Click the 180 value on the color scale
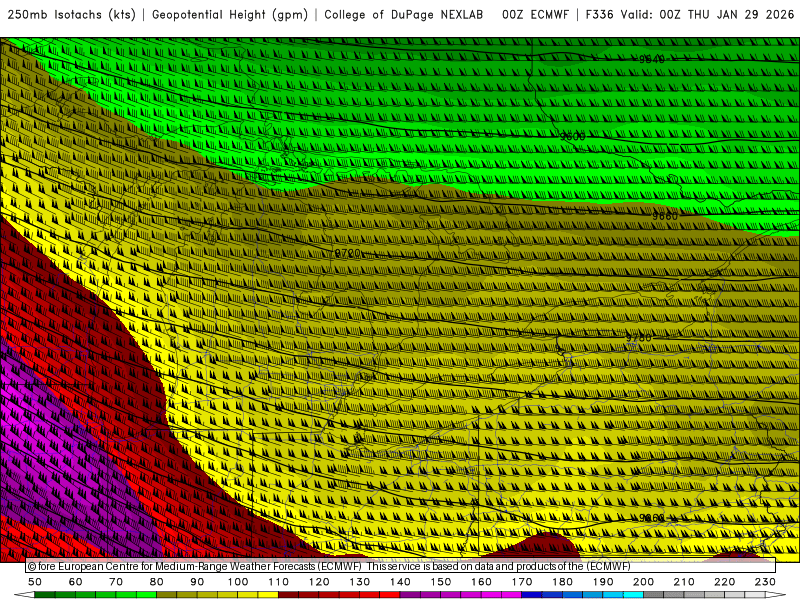This screenshot has width=800, height=600. 562,582
